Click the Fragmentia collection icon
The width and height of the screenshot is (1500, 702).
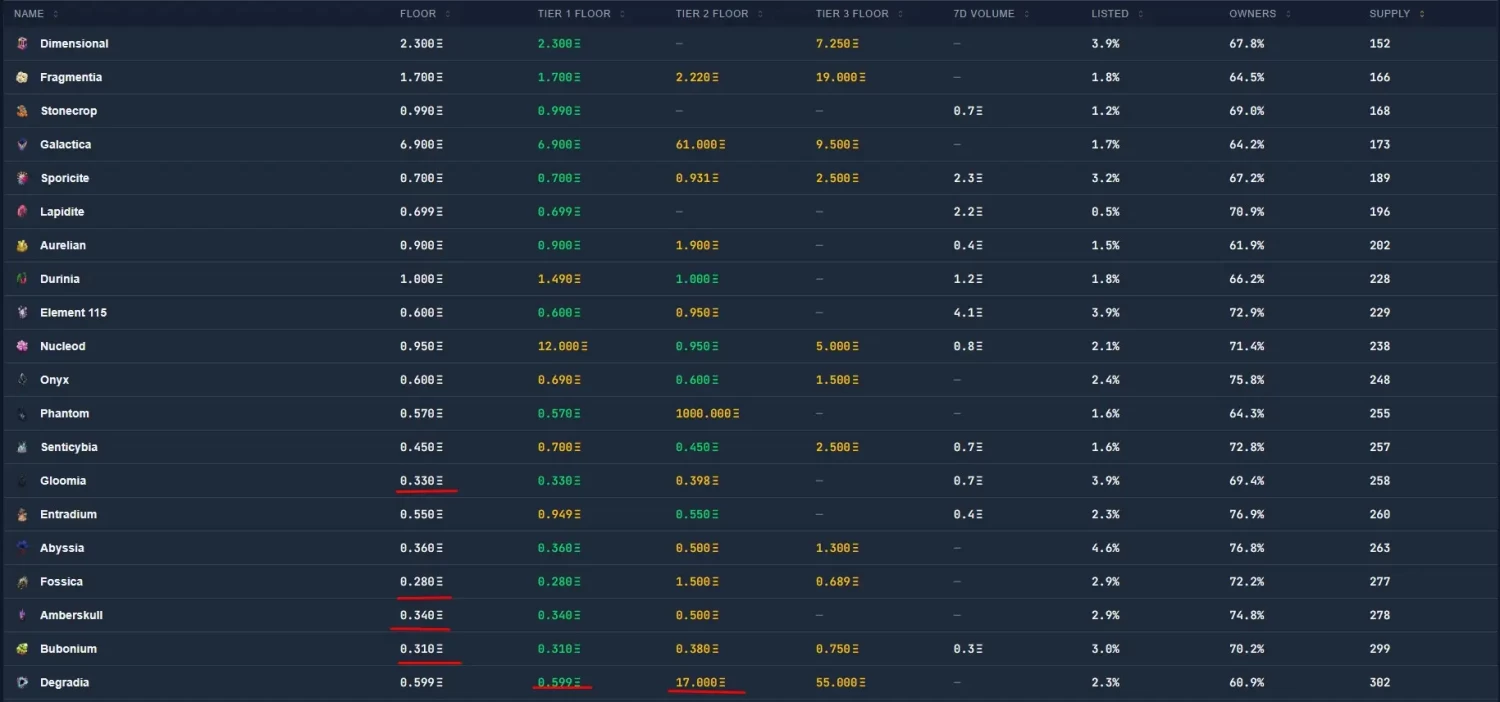tap(22, 78)
